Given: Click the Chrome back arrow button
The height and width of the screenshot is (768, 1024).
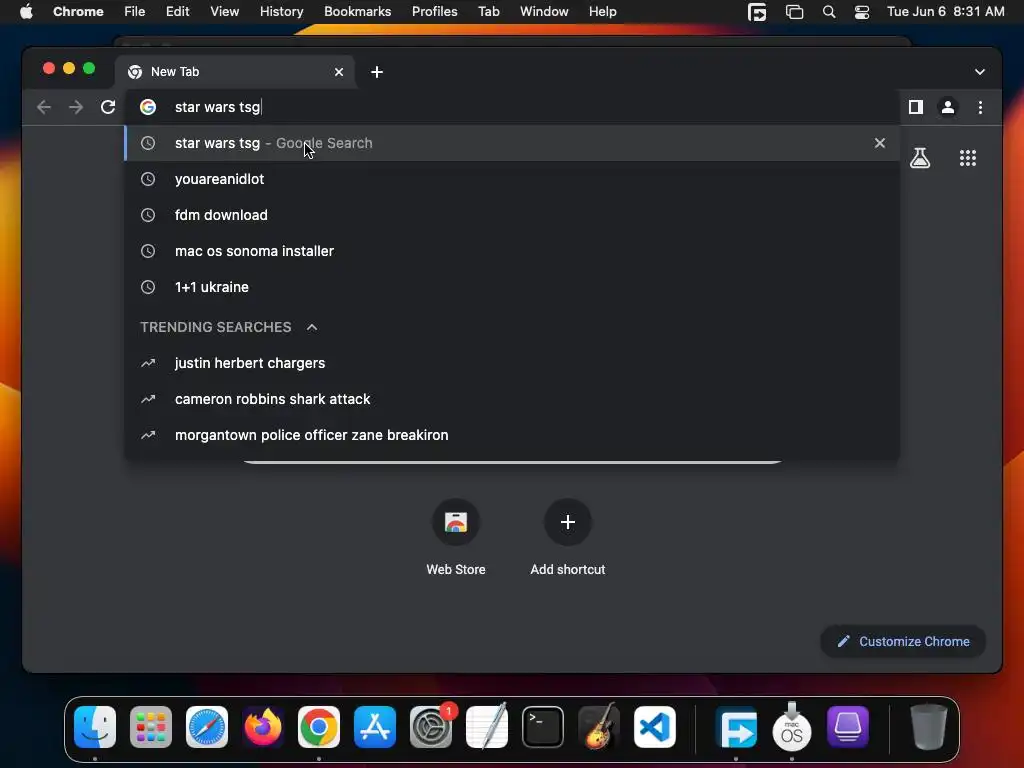Looking at the screenshot, I should (44, 107).
